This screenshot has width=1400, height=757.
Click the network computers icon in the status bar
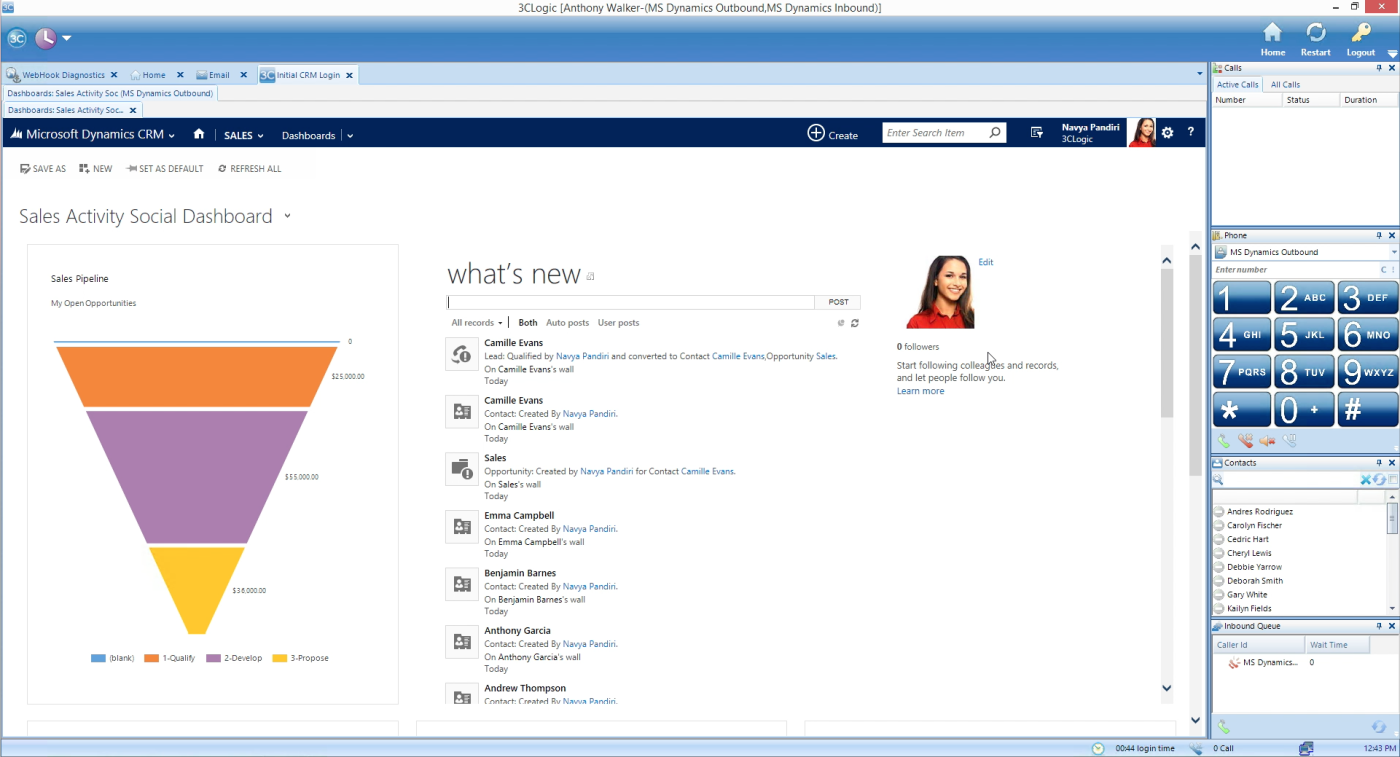pos(1306,748)
